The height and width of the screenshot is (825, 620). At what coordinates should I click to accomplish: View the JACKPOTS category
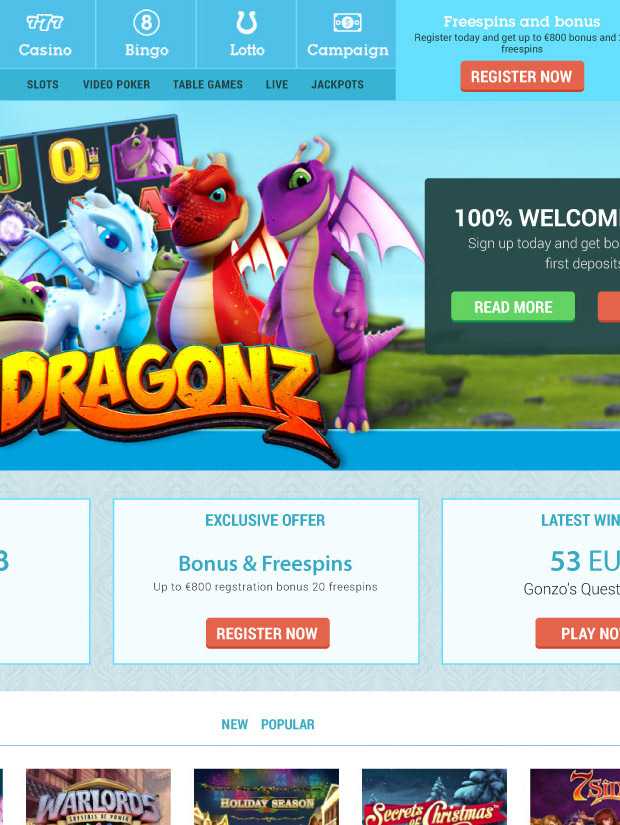tap(337, 84)
